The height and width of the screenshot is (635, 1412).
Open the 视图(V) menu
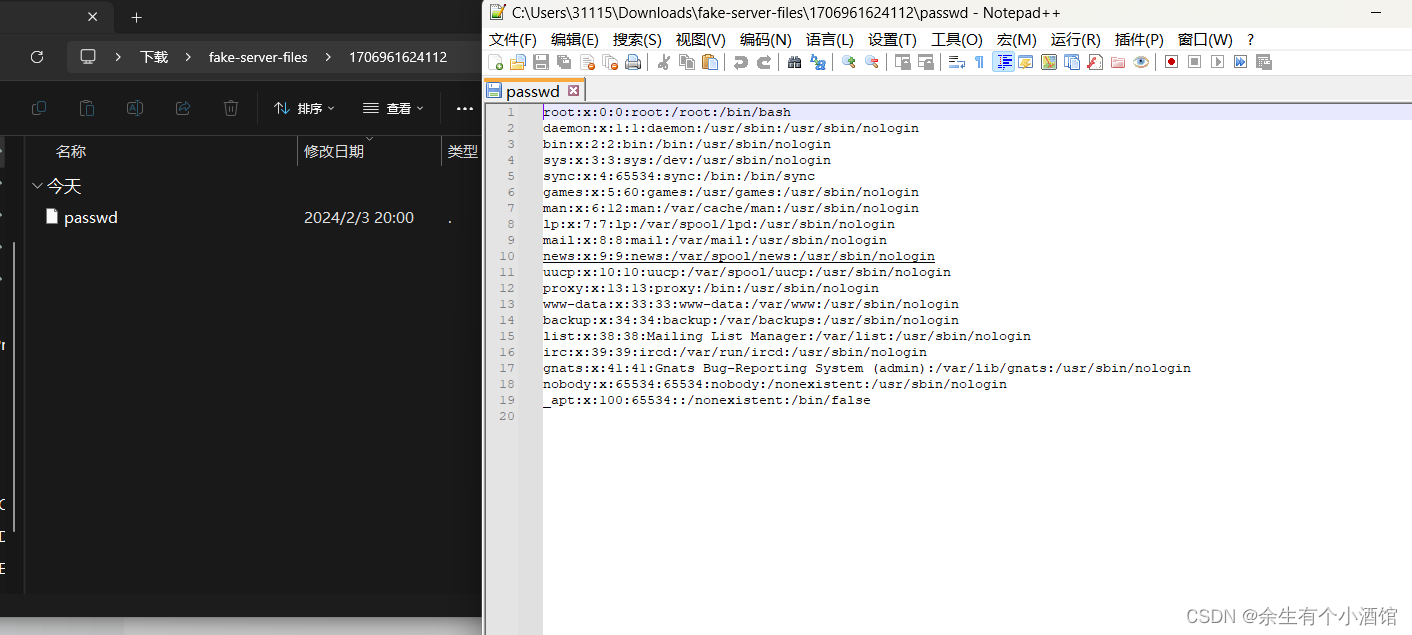point(700,40)
